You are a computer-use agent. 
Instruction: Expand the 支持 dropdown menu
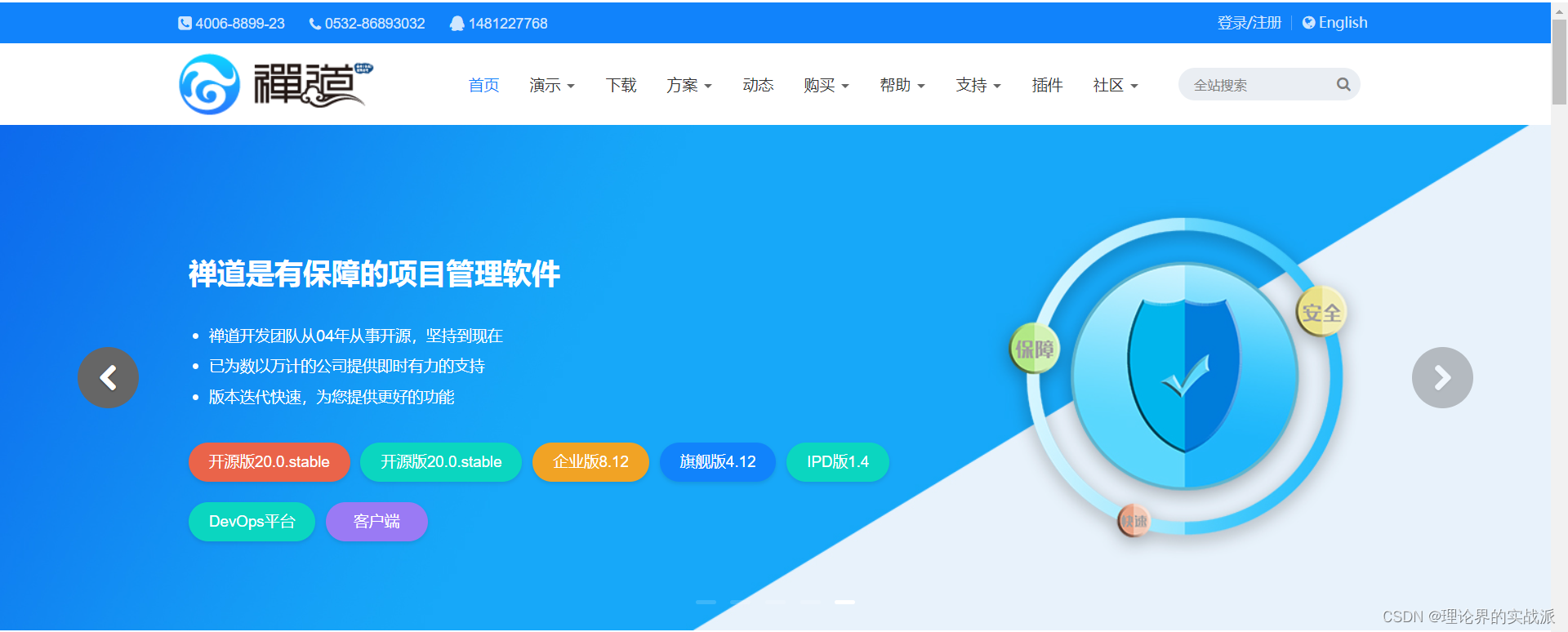tap(978, 85)
